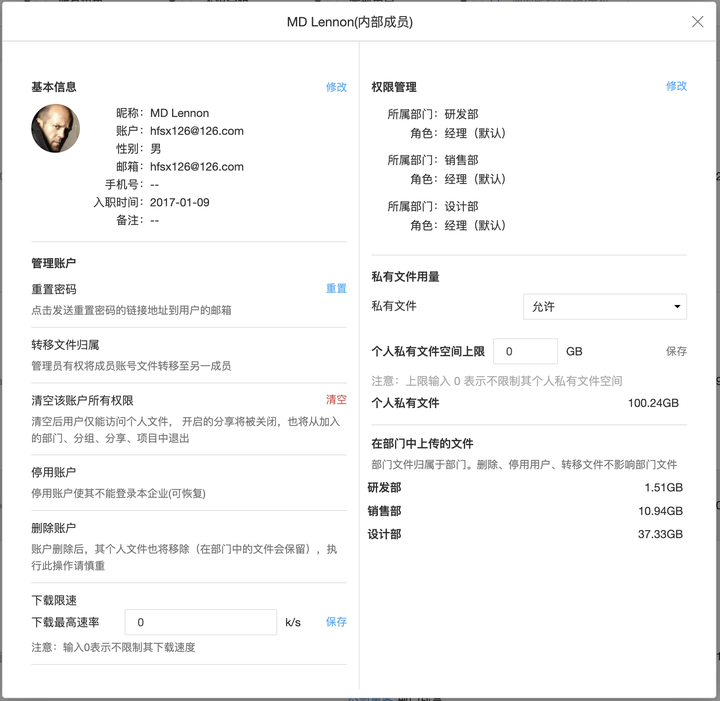
Task: Click the 研发部 1.51GB file usage row
Action: point(525,487)
